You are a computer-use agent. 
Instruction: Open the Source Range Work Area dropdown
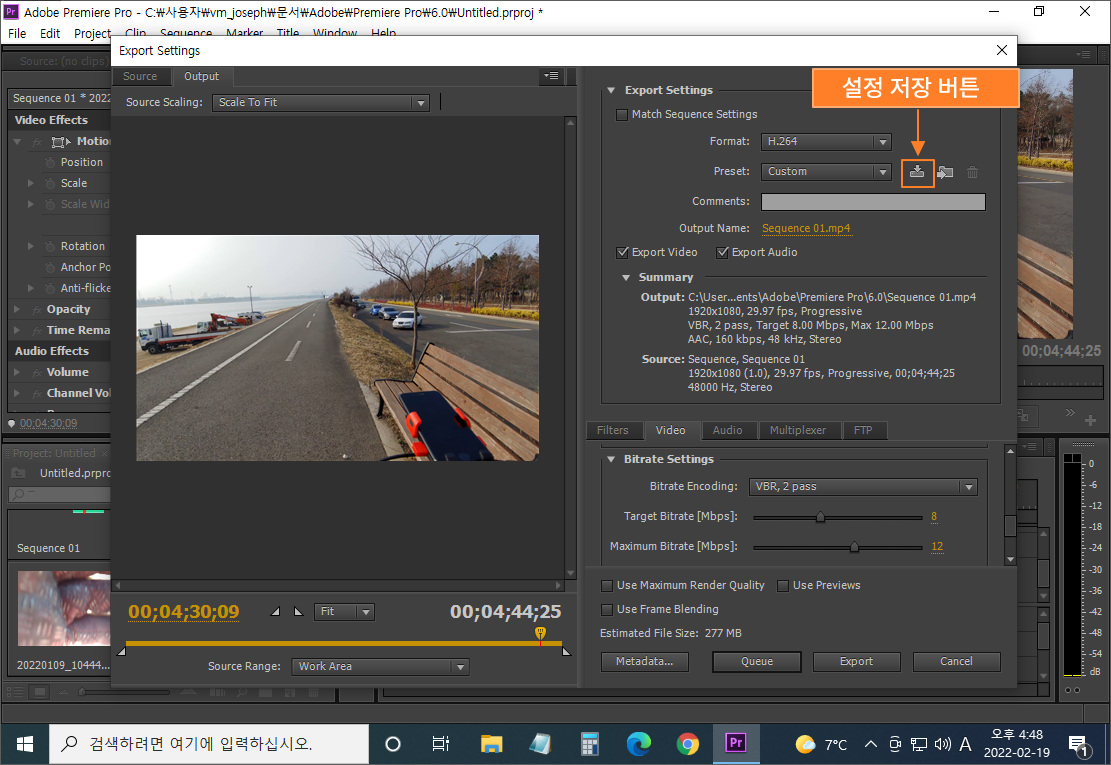coord(380,667)
